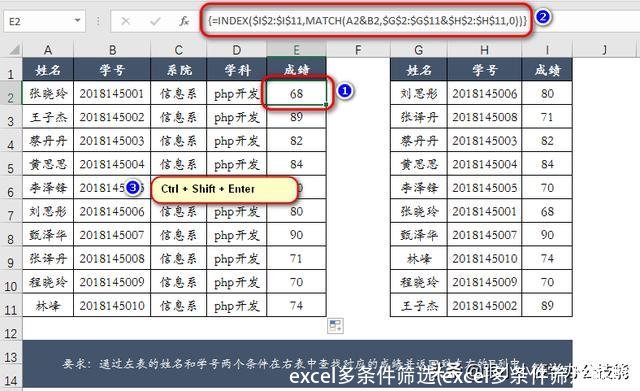Click cell E5 with value 84 in left table
Screen dimensions: 640x391
[x=296, y=164]
